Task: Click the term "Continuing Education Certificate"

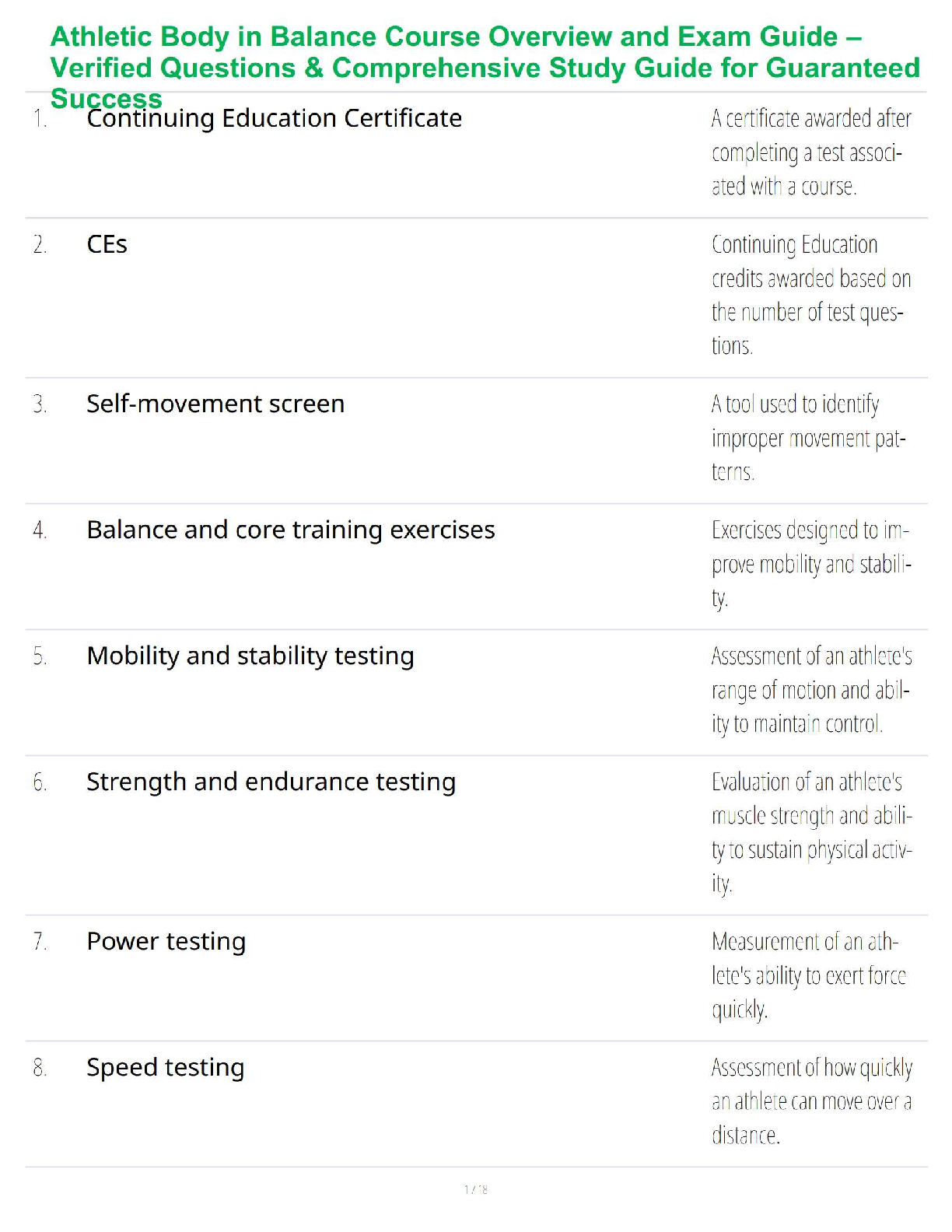Action: [274, 118]
